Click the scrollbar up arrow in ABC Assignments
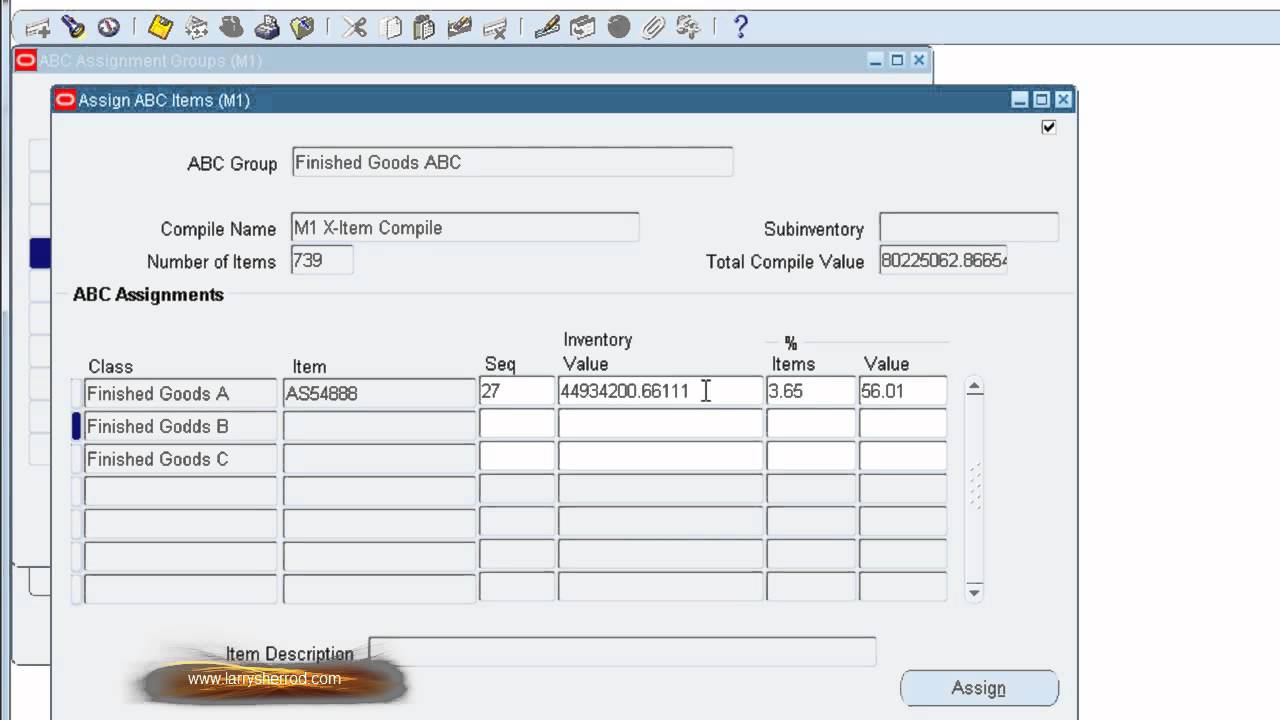Screen dimensions: 1280x720 tap(975, 388)
